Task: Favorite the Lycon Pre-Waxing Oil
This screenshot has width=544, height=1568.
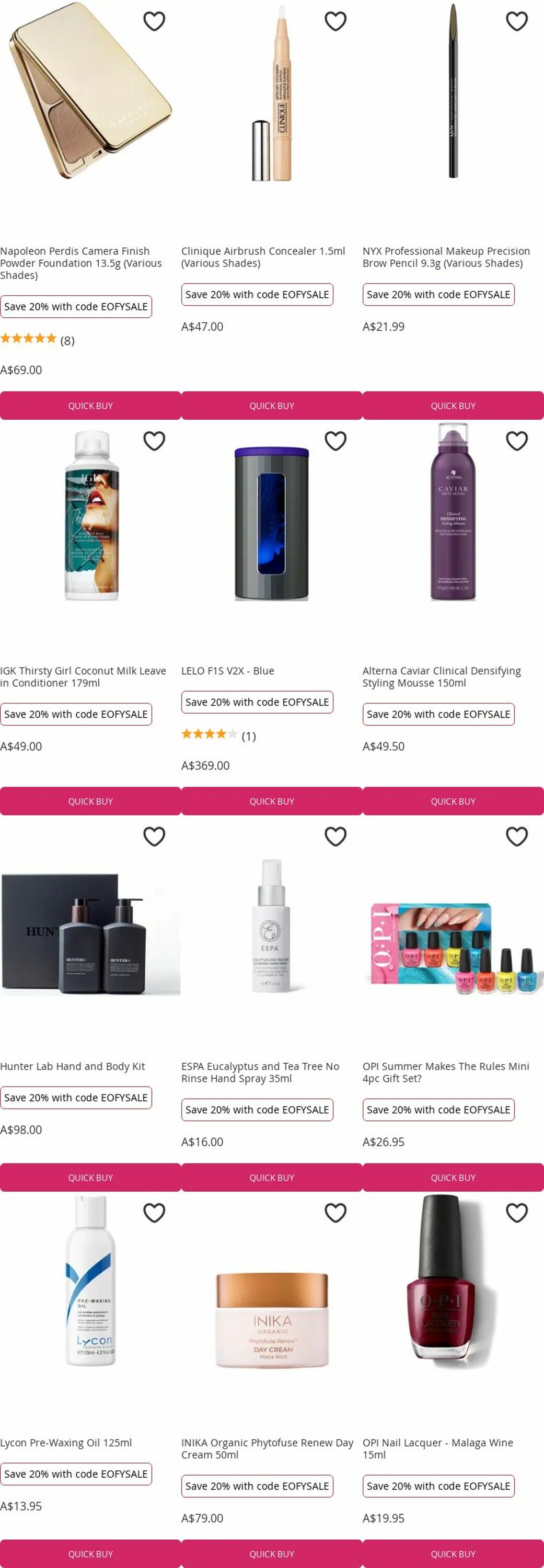Action: [x=154, y=1213]
